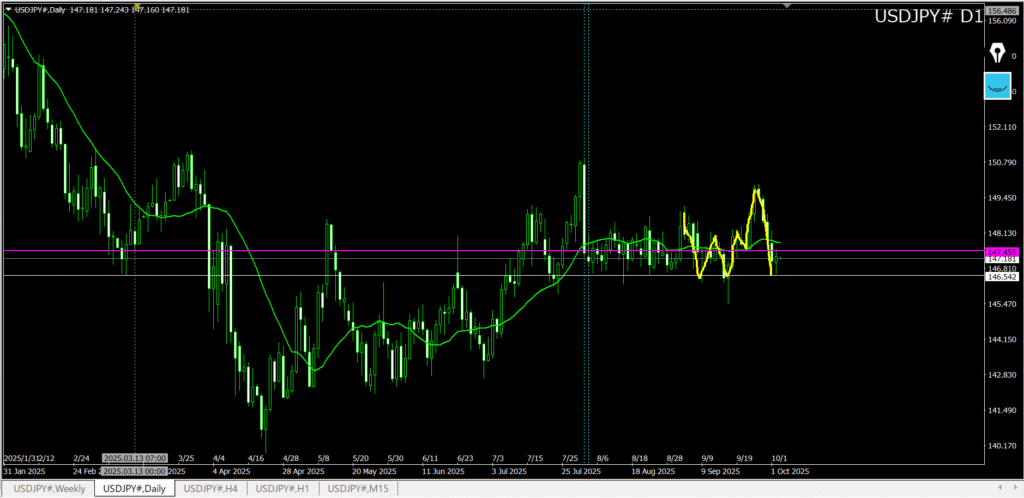Click the magenta 147.458 price label
The width and height of the screenshot is (1024, 498).
pos(1001,251)
